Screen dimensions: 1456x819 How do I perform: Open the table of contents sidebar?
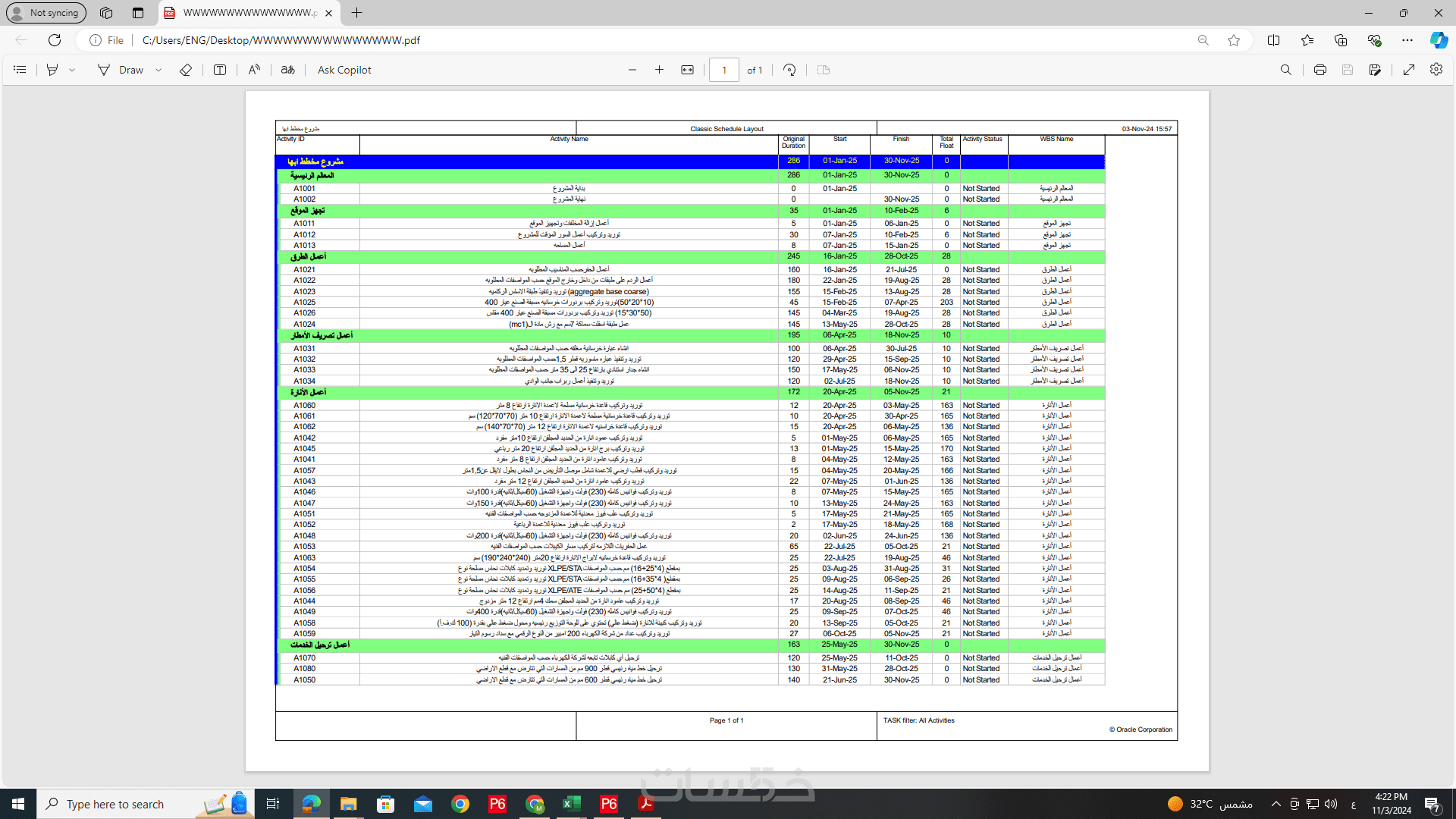point(20,70)
